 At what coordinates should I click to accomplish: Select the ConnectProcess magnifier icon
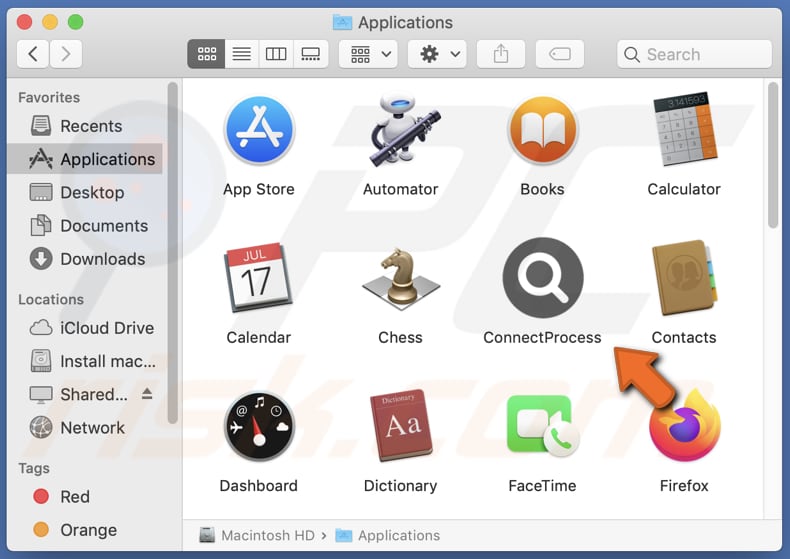tap(543, 277)
